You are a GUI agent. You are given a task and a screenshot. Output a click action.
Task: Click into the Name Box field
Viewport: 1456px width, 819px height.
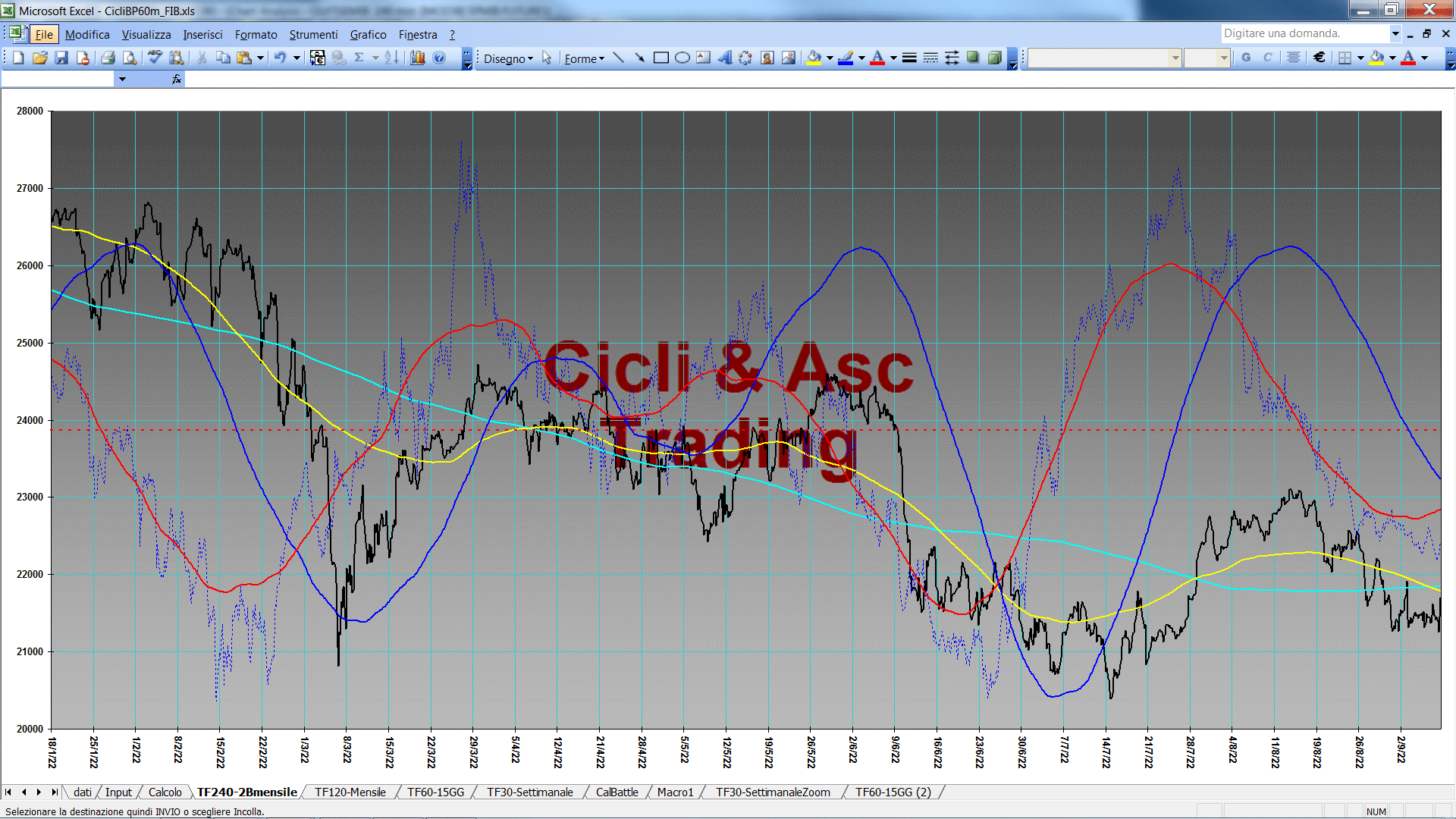coord(58,79)
